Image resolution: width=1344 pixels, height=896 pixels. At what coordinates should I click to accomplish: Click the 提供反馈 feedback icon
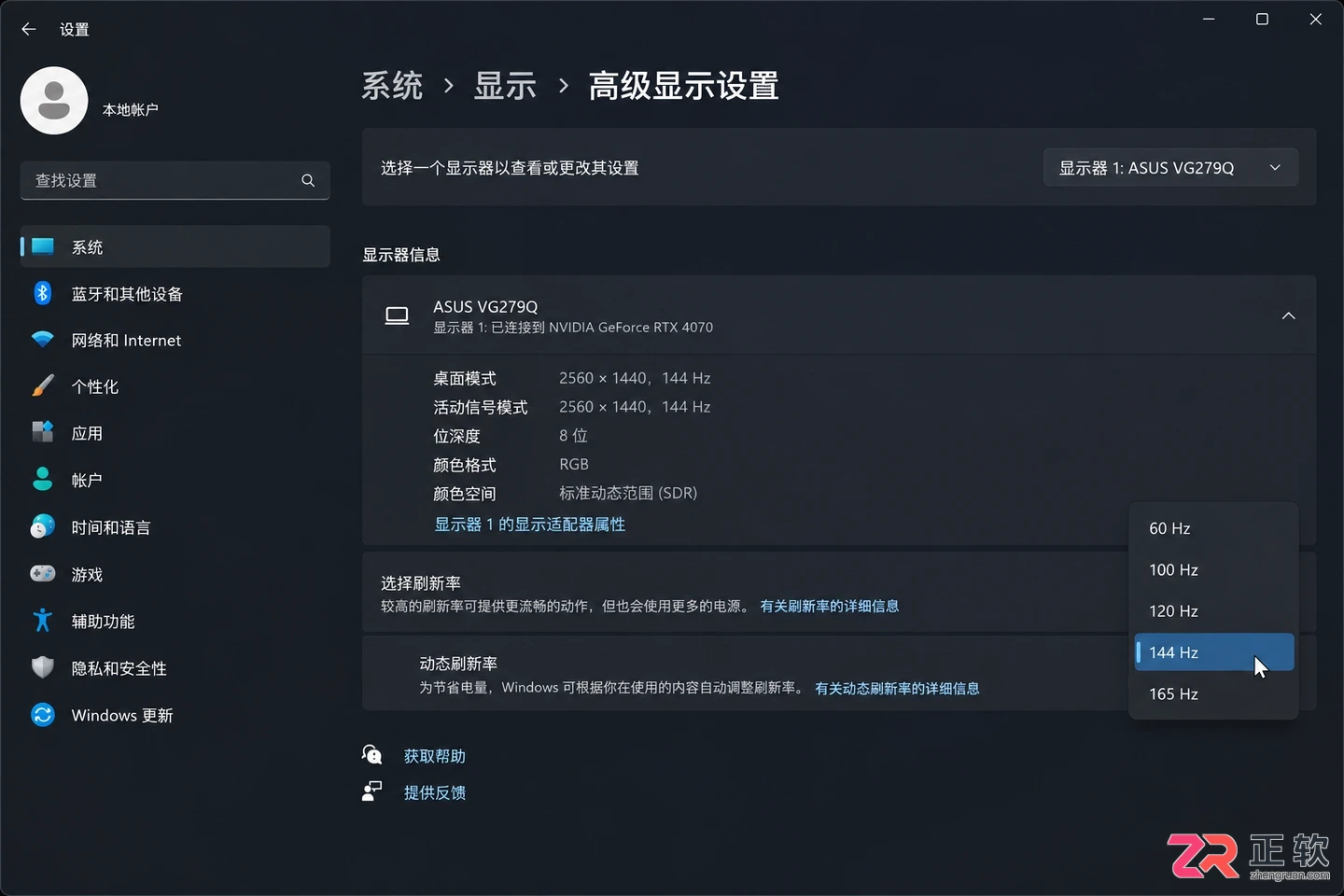click(x=372, y=791)
